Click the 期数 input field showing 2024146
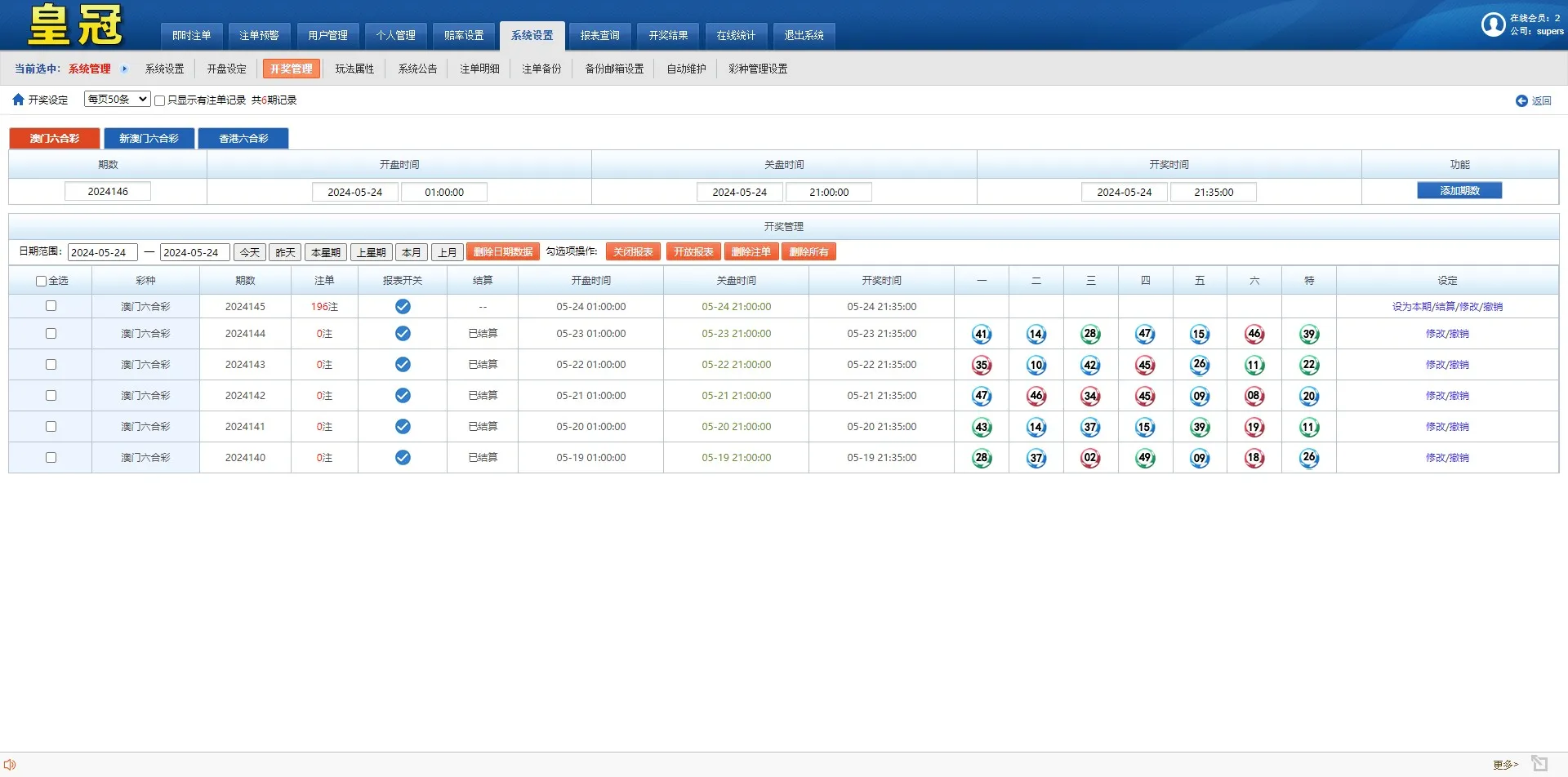 [x=108, y=192]
